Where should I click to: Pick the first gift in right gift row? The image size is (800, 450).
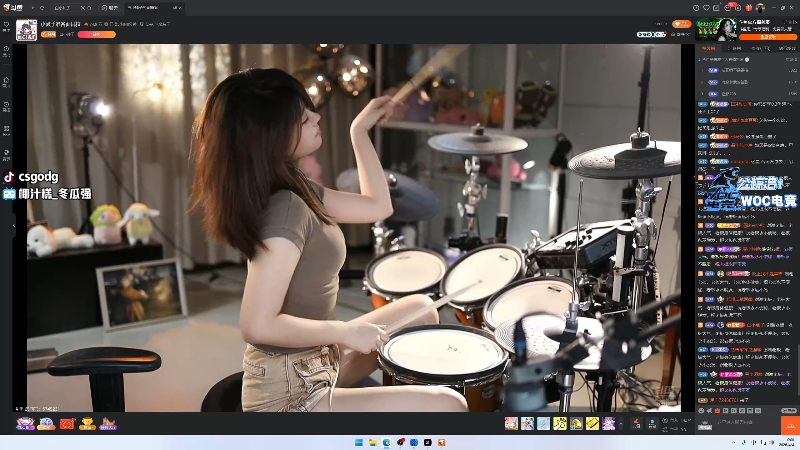[x=511, y=424]
